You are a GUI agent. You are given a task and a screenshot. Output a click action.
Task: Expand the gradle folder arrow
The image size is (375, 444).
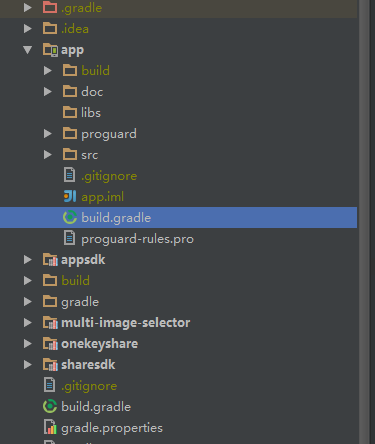tap(28, 302)
